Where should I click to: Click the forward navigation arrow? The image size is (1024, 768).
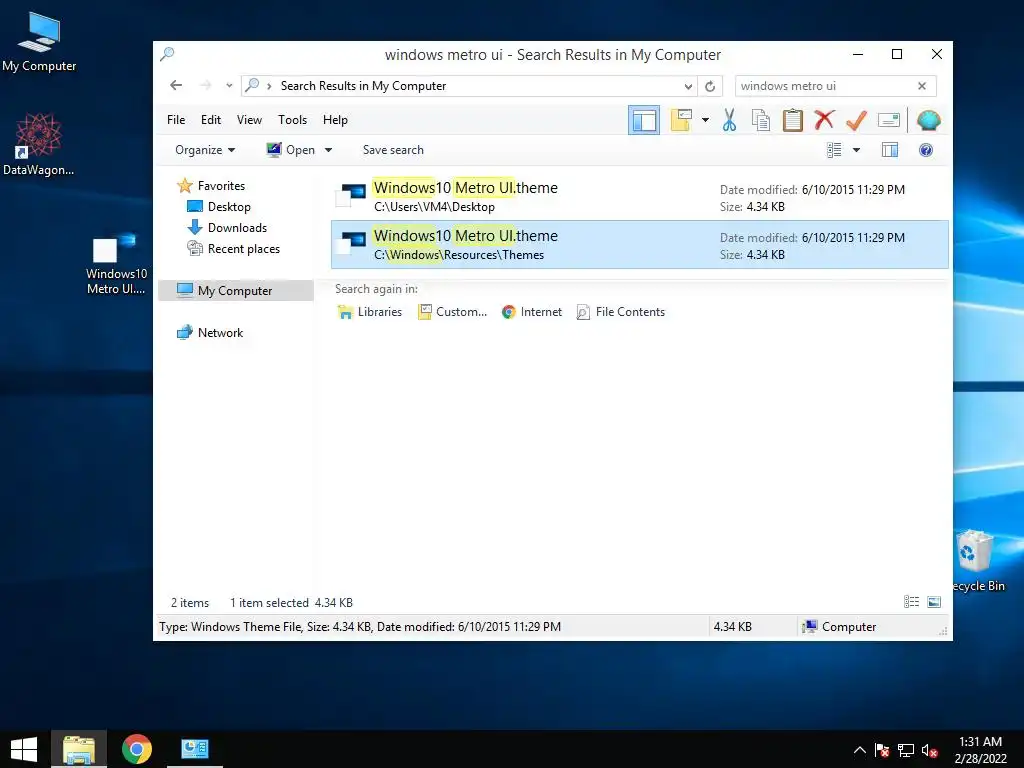(206, 86)
